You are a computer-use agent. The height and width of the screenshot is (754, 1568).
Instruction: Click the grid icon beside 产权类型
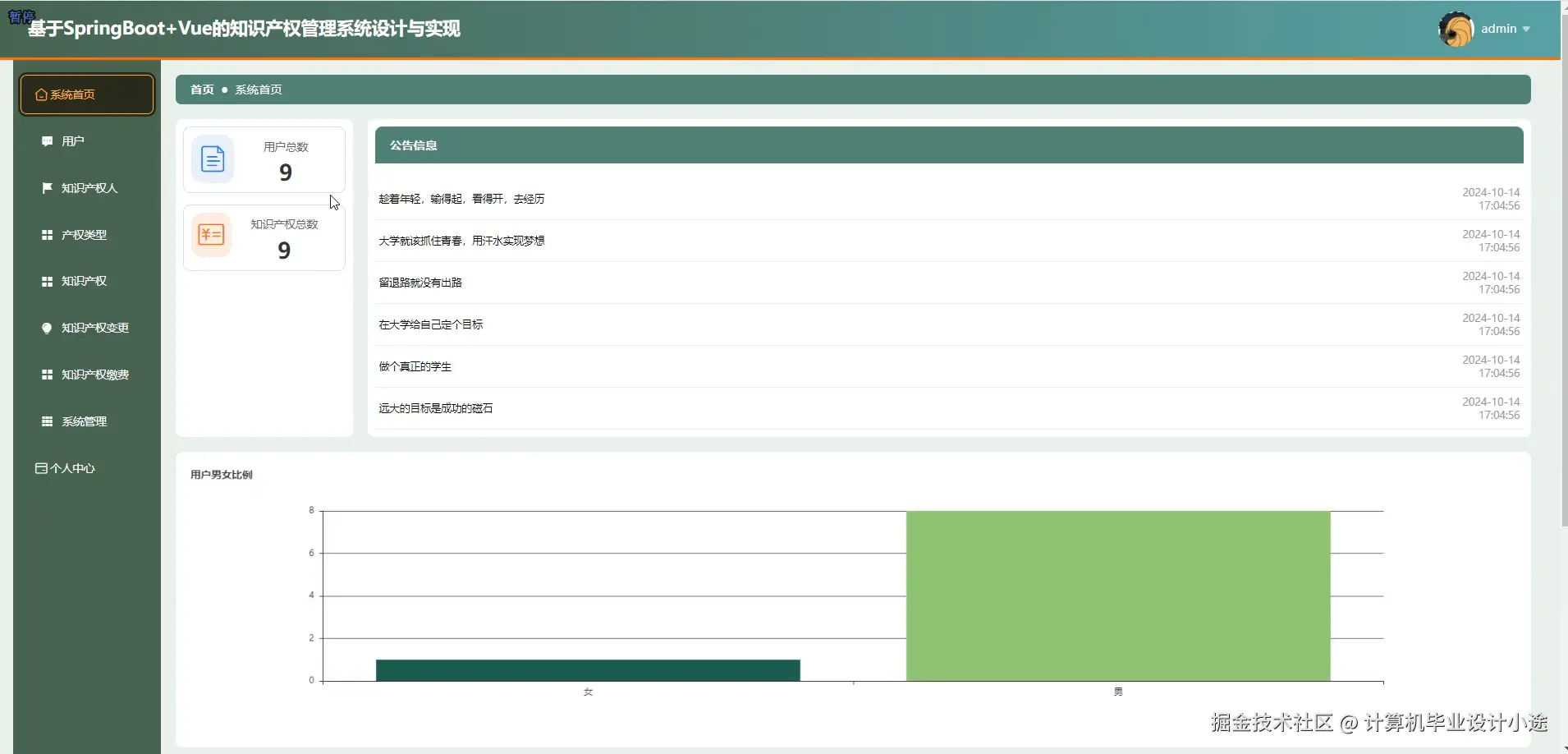click(x=47, y=235)
